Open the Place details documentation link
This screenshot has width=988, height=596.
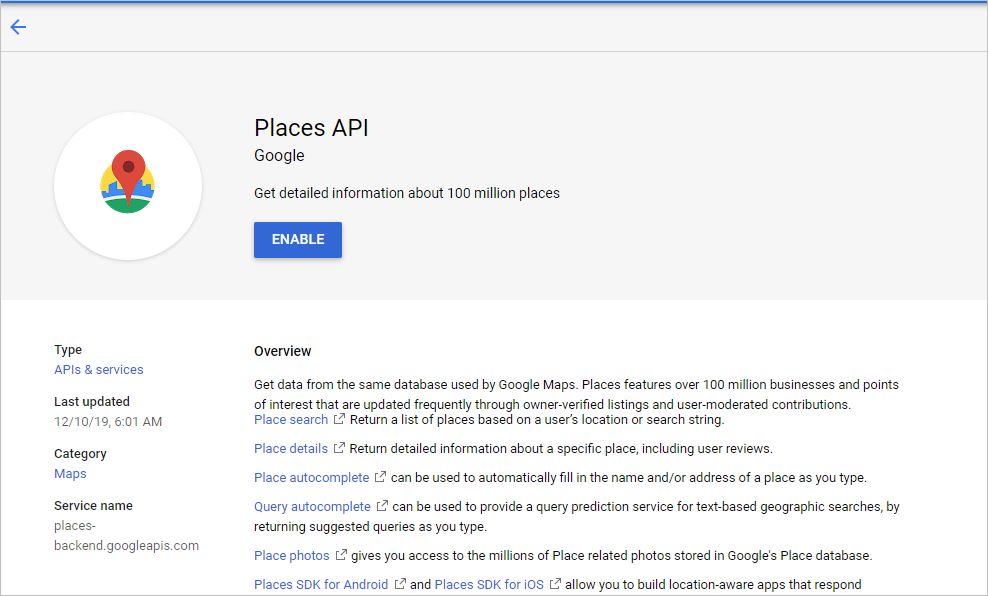coord(288,448)
